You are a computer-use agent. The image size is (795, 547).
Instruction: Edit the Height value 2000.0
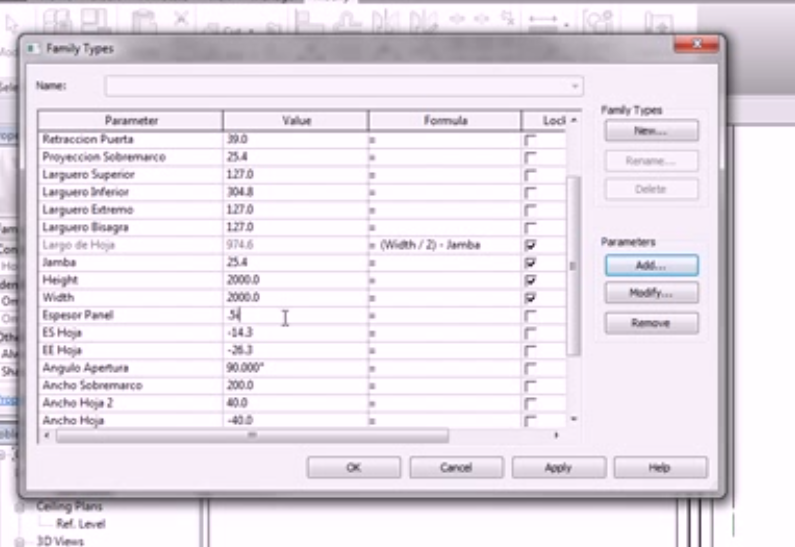pyautogui.click(x=296, y=280)
